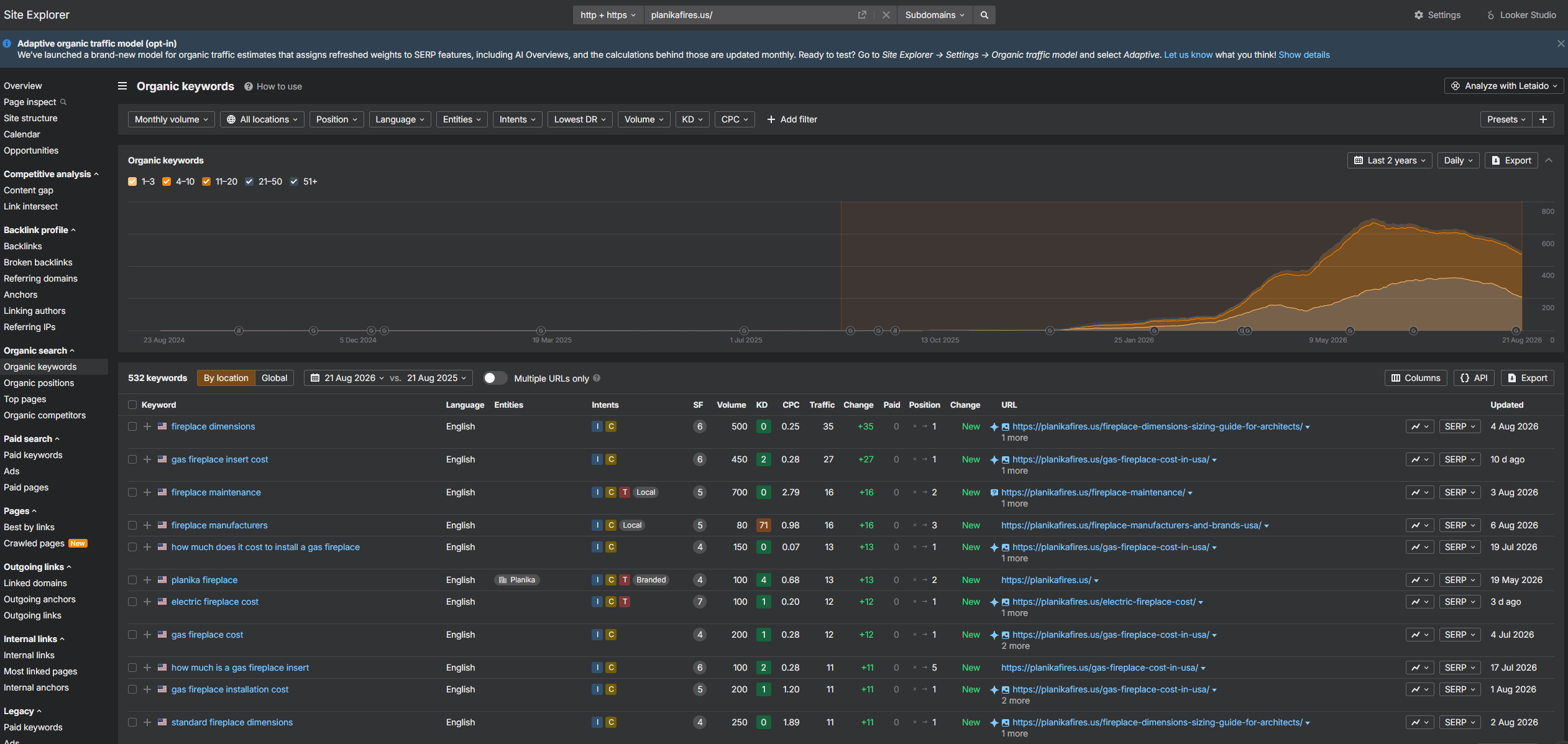Expand planika fireplace keyword with plus icon
Screen dimensions: 1568x744
coord(147,580)
